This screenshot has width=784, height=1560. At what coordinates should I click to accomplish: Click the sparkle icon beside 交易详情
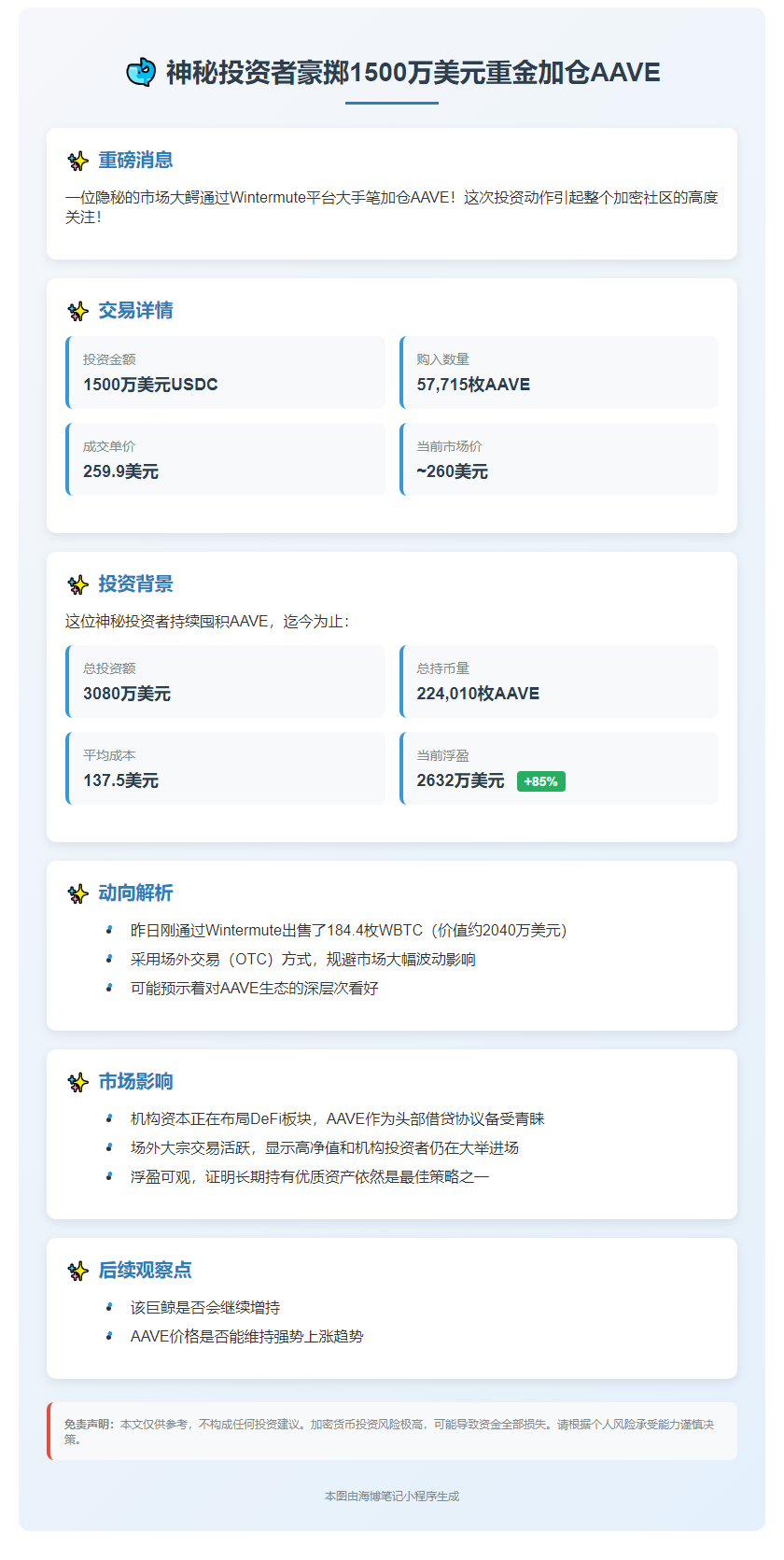tap(77, 311)
